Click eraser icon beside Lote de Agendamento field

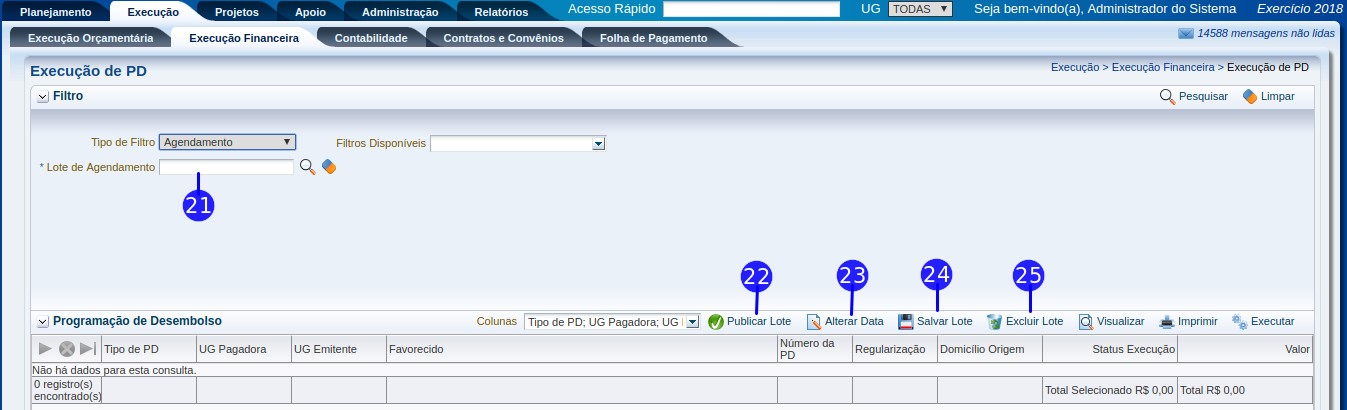pyautogui.click(x=328, y=167)
